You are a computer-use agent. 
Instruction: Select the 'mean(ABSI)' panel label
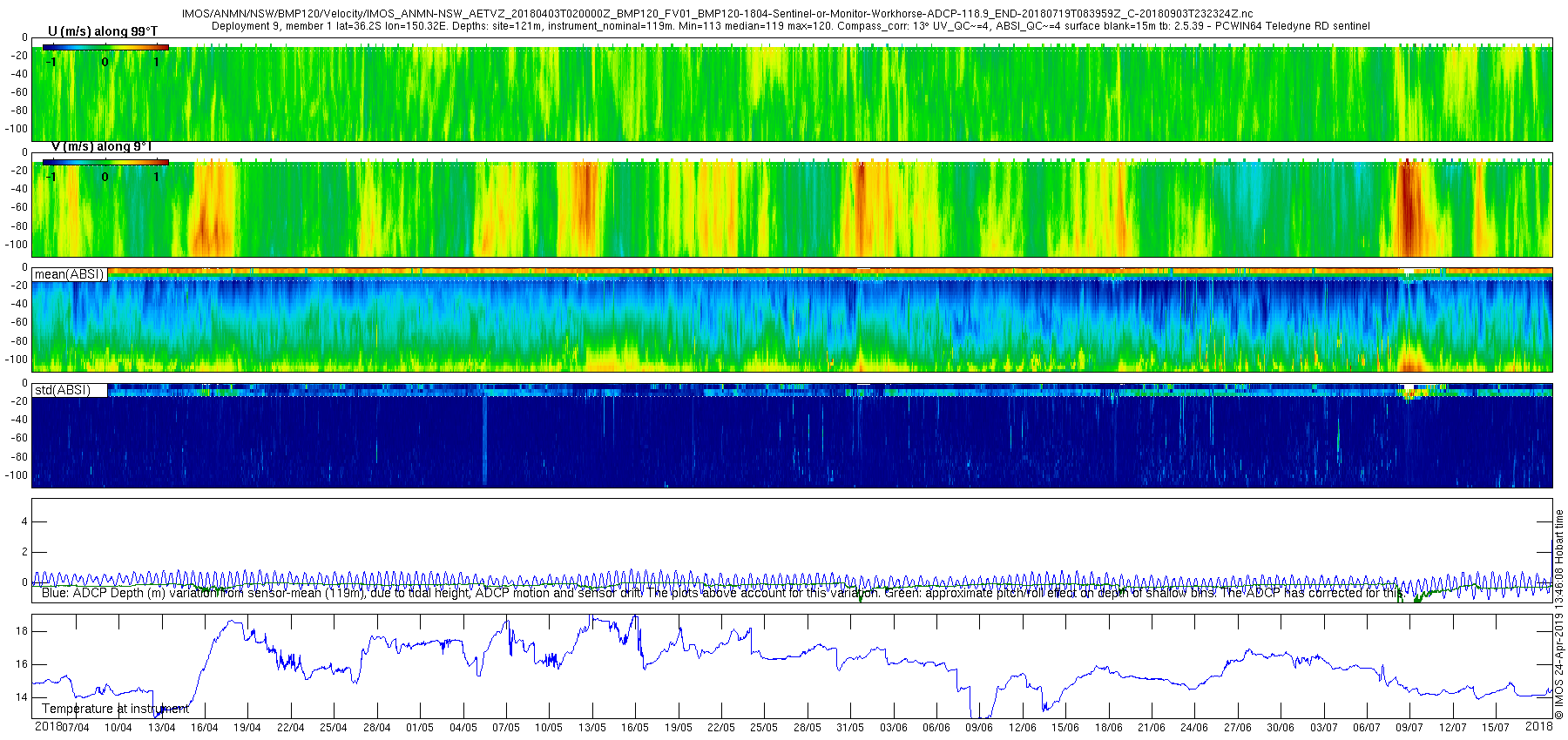69,274
